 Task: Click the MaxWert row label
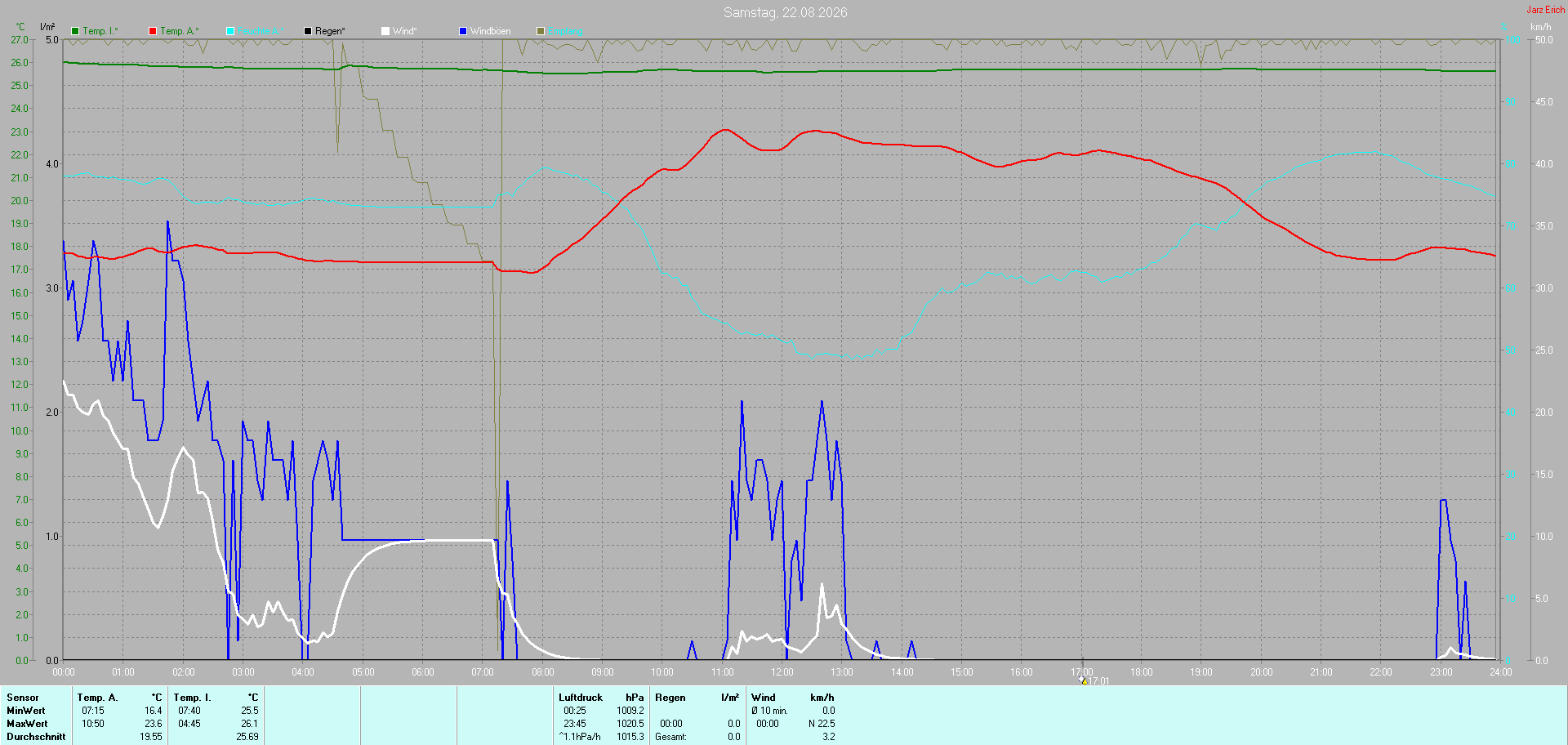point(27,724)
